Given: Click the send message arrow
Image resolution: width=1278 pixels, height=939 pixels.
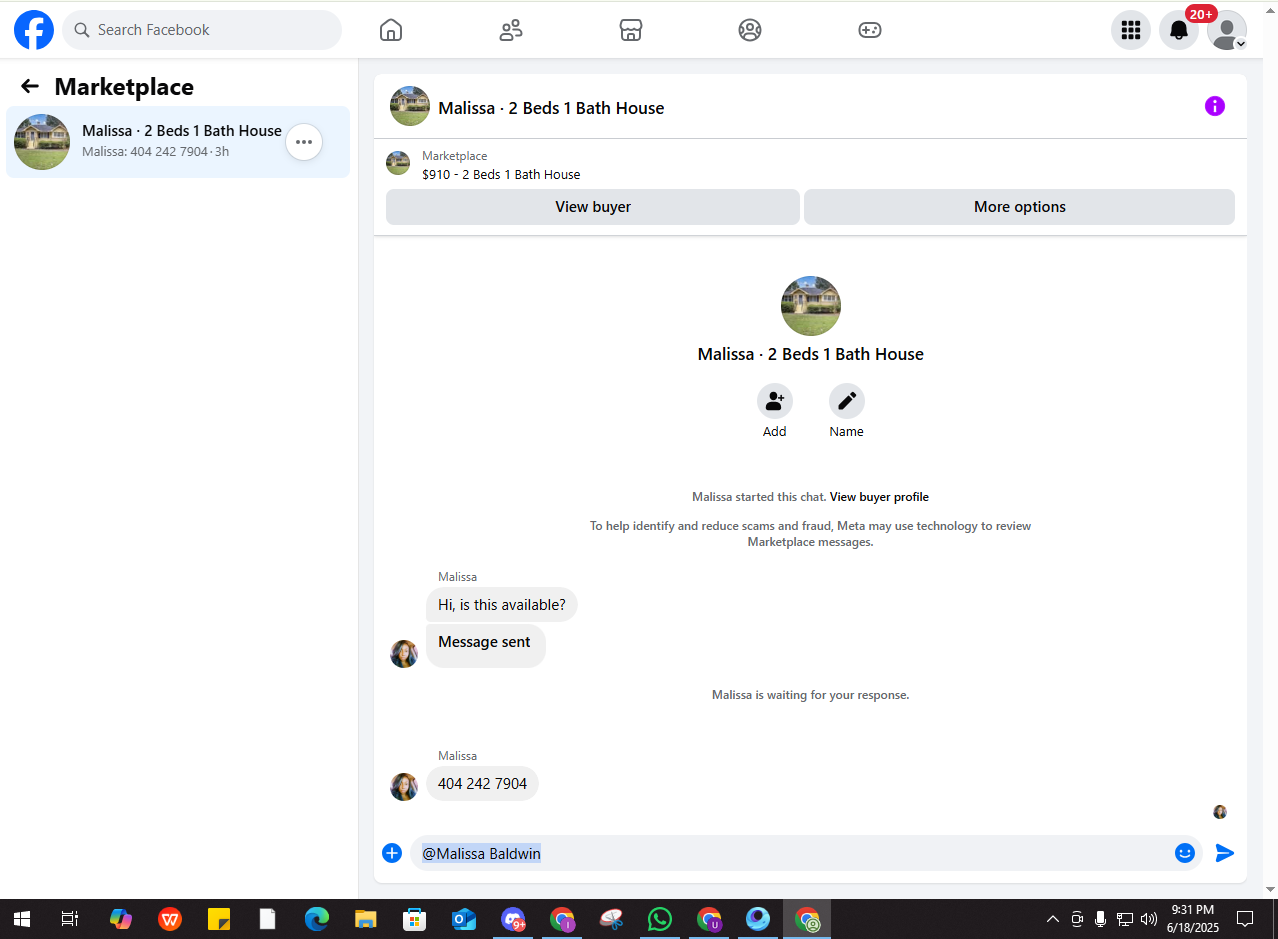Looking at the screenshot, I should (x=1225, y=853).
